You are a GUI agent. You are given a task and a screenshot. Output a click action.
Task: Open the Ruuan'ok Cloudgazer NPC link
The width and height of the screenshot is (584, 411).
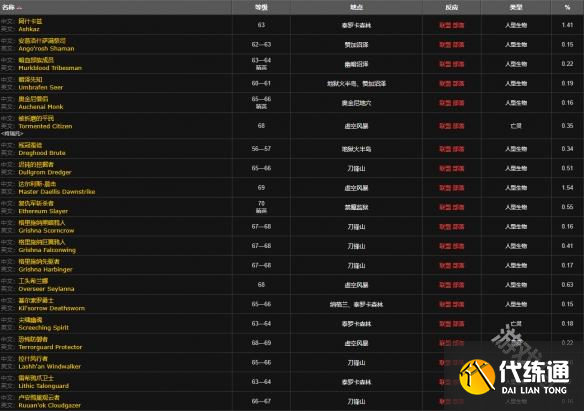[50, 405]
